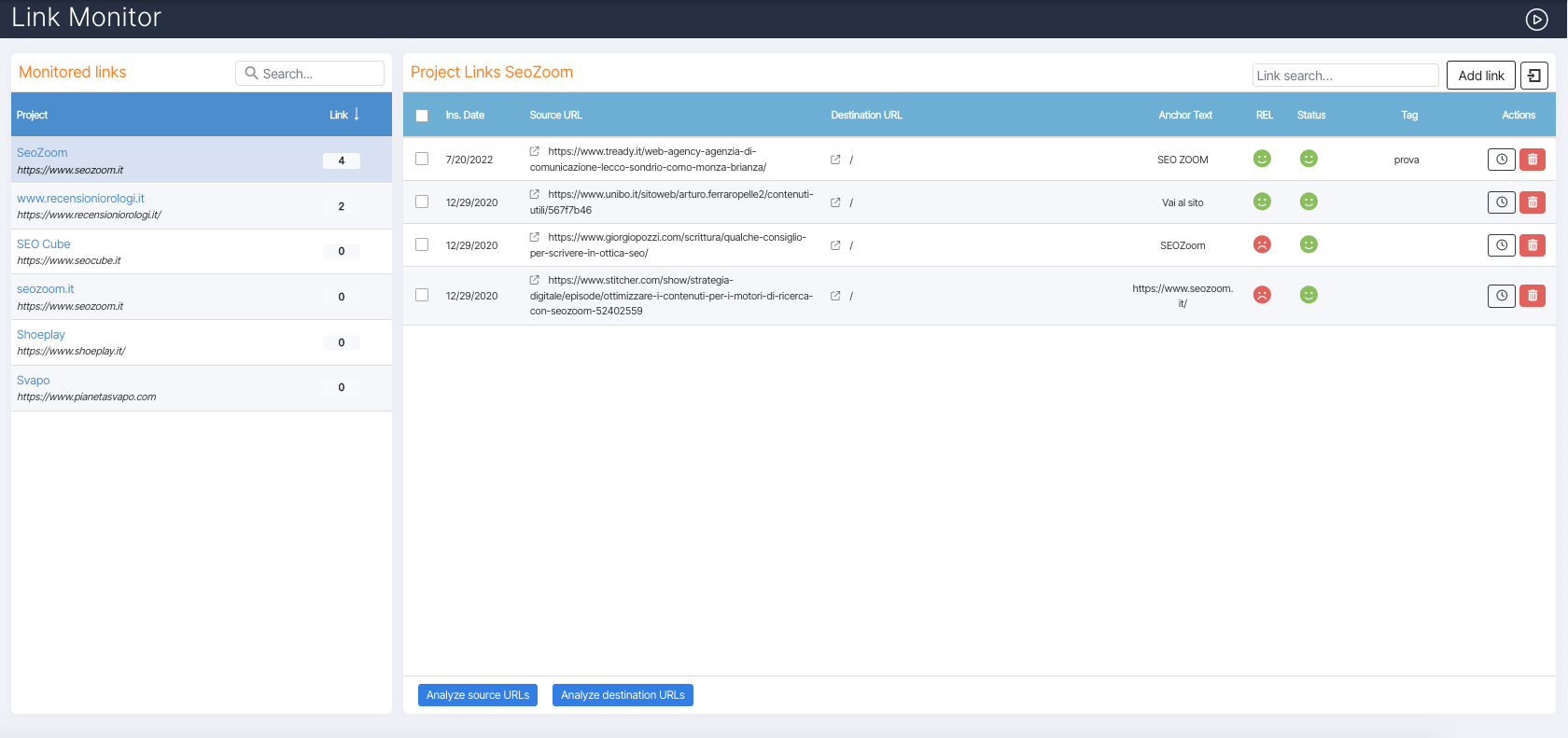Open destination URL icon in unibo.it row

coord(835,202)
